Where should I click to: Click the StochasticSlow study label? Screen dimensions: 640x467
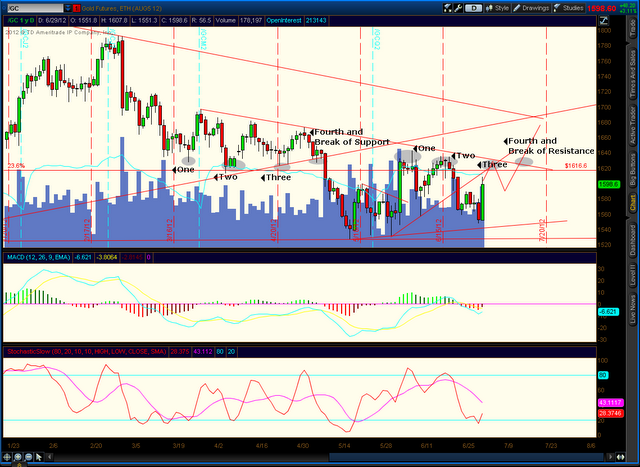[x=87, y=351]
